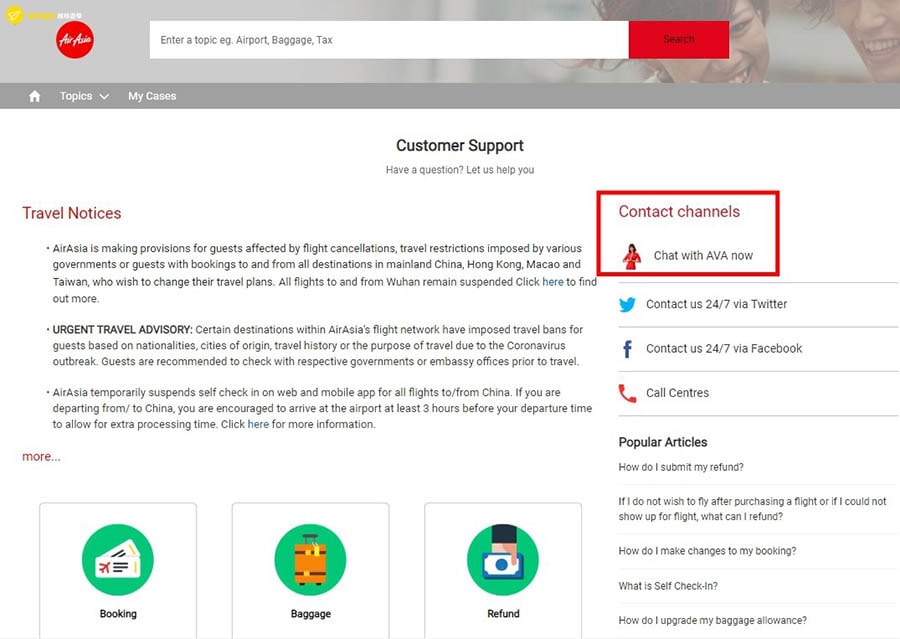This screenshot has height=639, width=900.
Task: Expand the Topics dropdown menu
Action: click(83, 96)
